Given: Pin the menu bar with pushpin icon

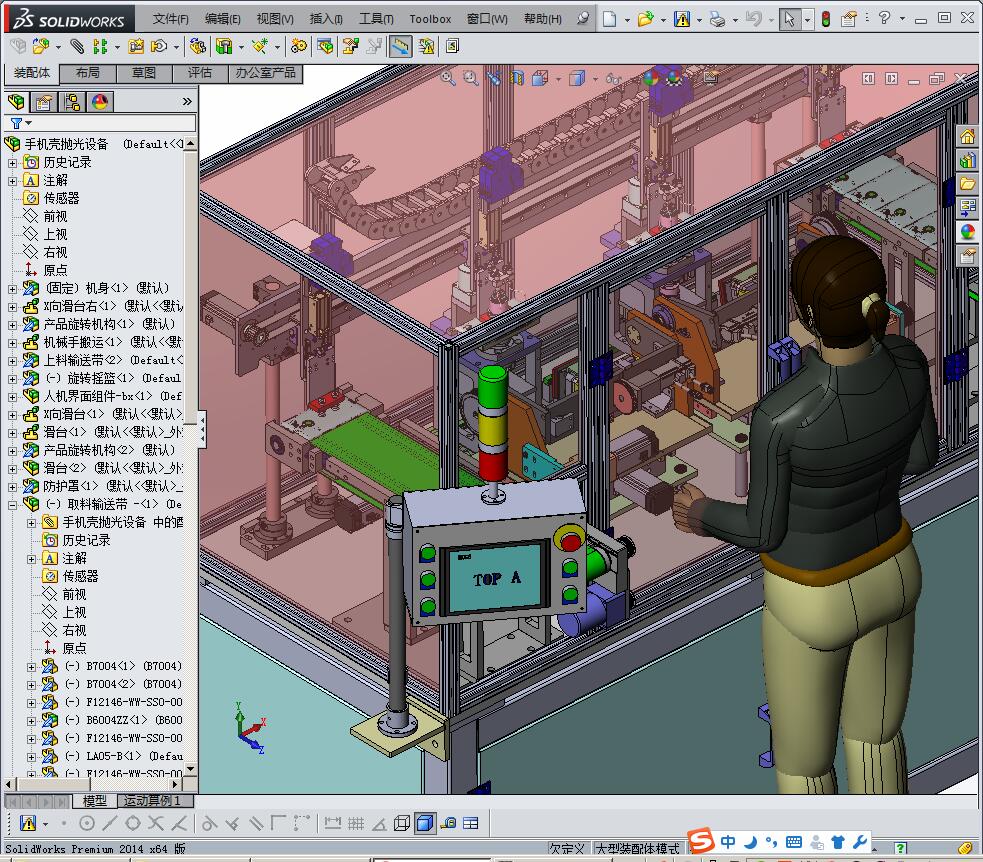Looking at the screenshot, I should (x=583, y=18).
